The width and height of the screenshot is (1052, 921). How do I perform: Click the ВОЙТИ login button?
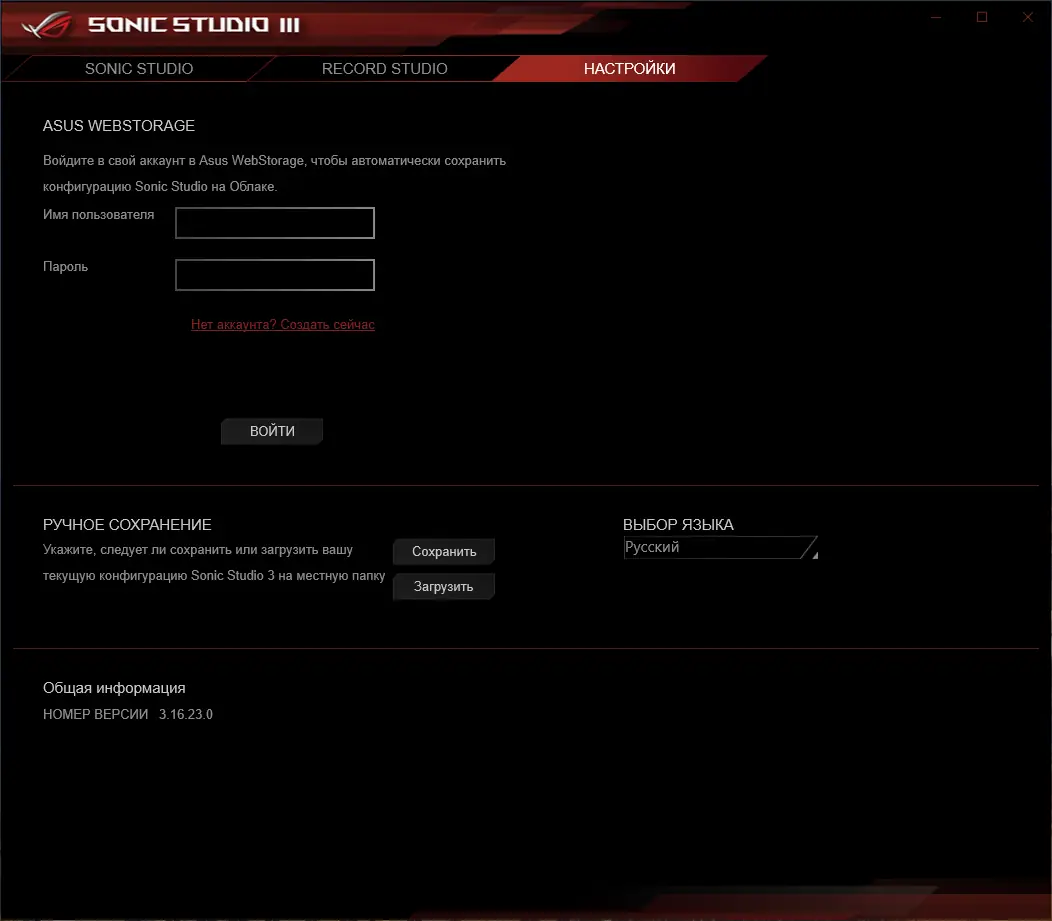click(272, 431)
